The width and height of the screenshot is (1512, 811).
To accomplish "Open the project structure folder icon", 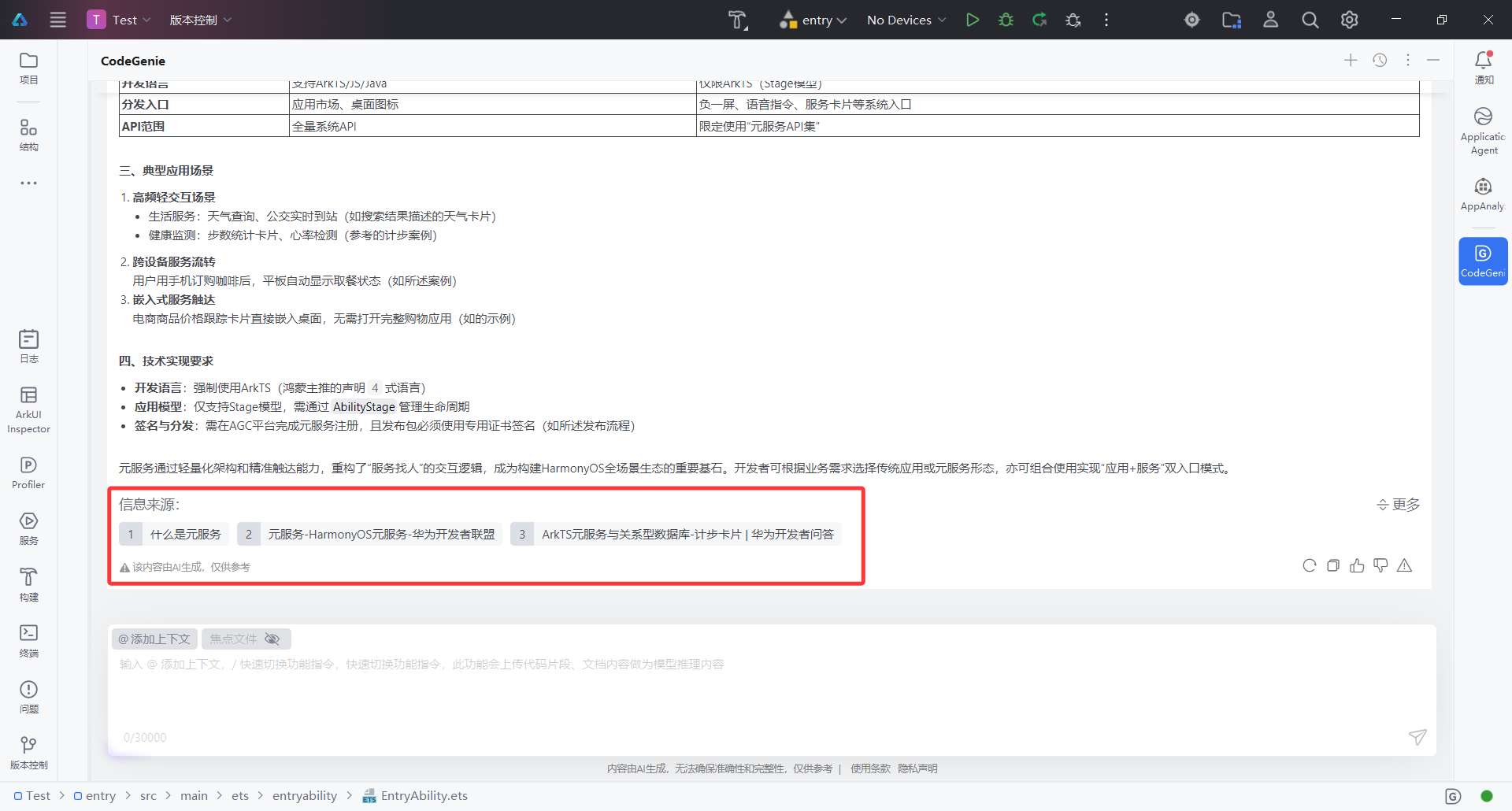I will click(1232, 20).
